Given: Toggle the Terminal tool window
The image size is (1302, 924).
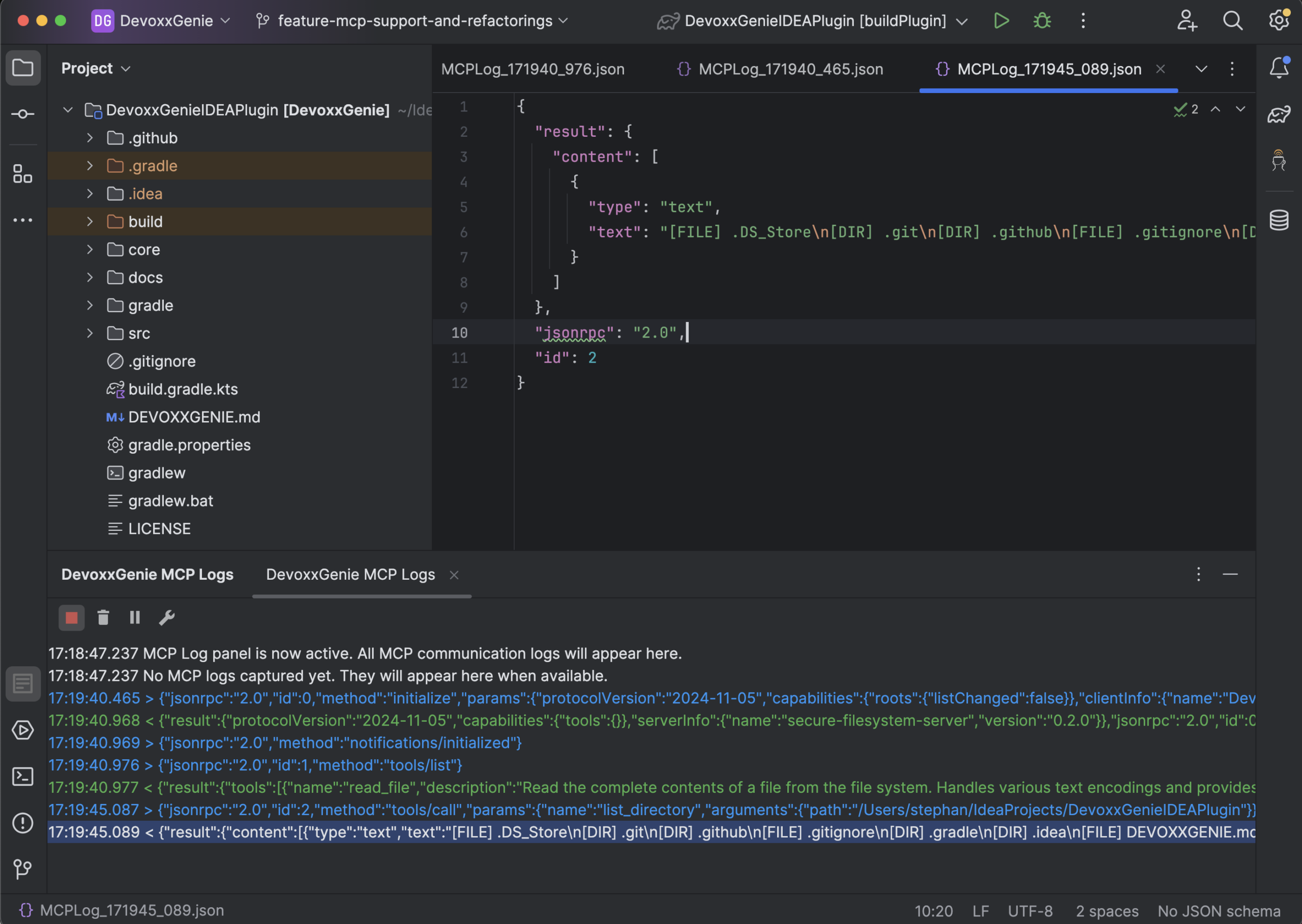Looking at the screenshot, I should (x=23, y=777).
